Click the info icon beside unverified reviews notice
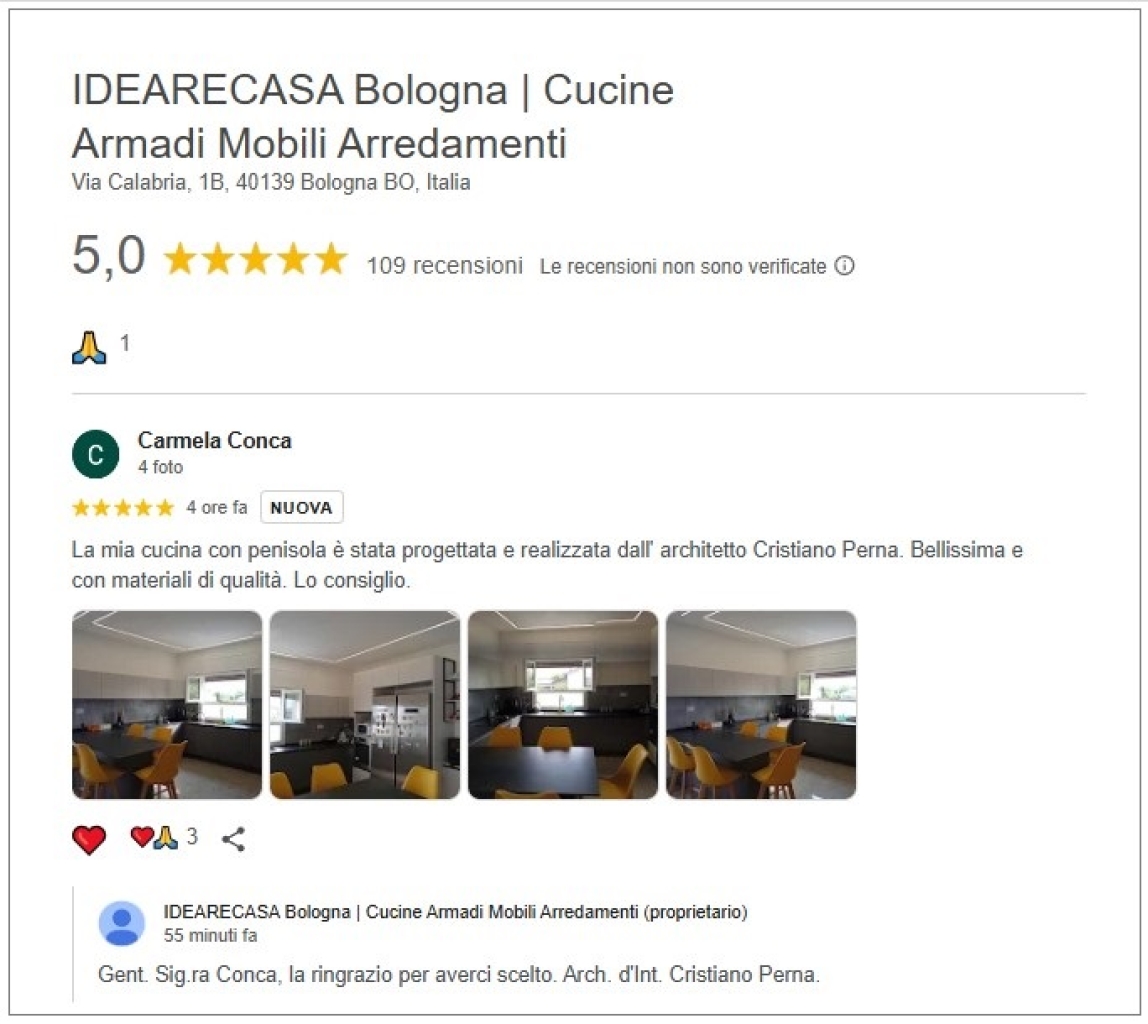The image size is (1148, 1024). [844, 266]
